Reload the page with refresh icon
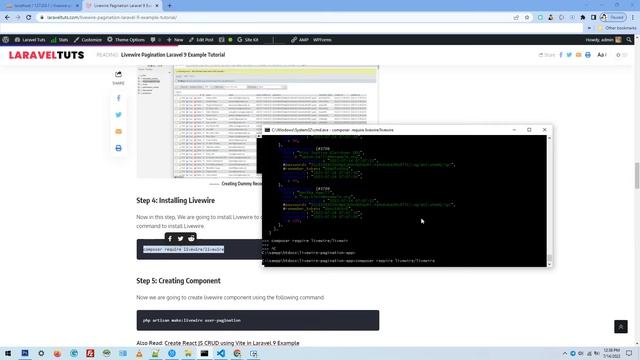This screenshot has height=360, width=640. click(29, 18)
